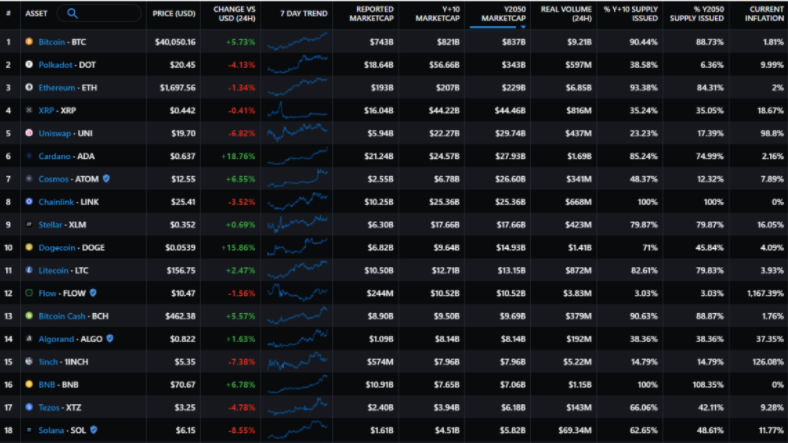Click the Ethereum coin logo icon

(x=29, y=87)
